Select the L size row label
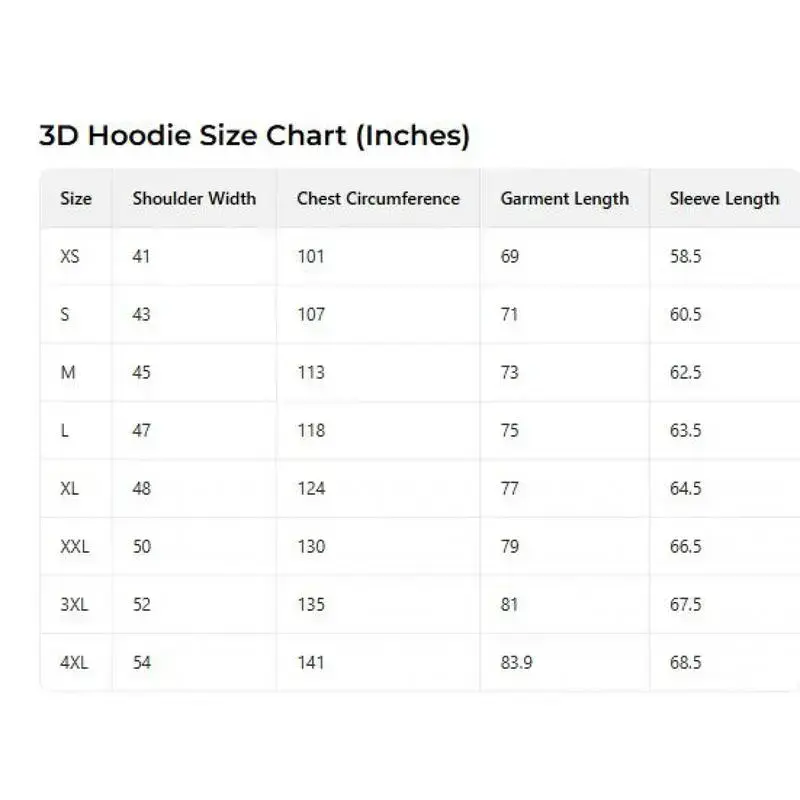 65,430
